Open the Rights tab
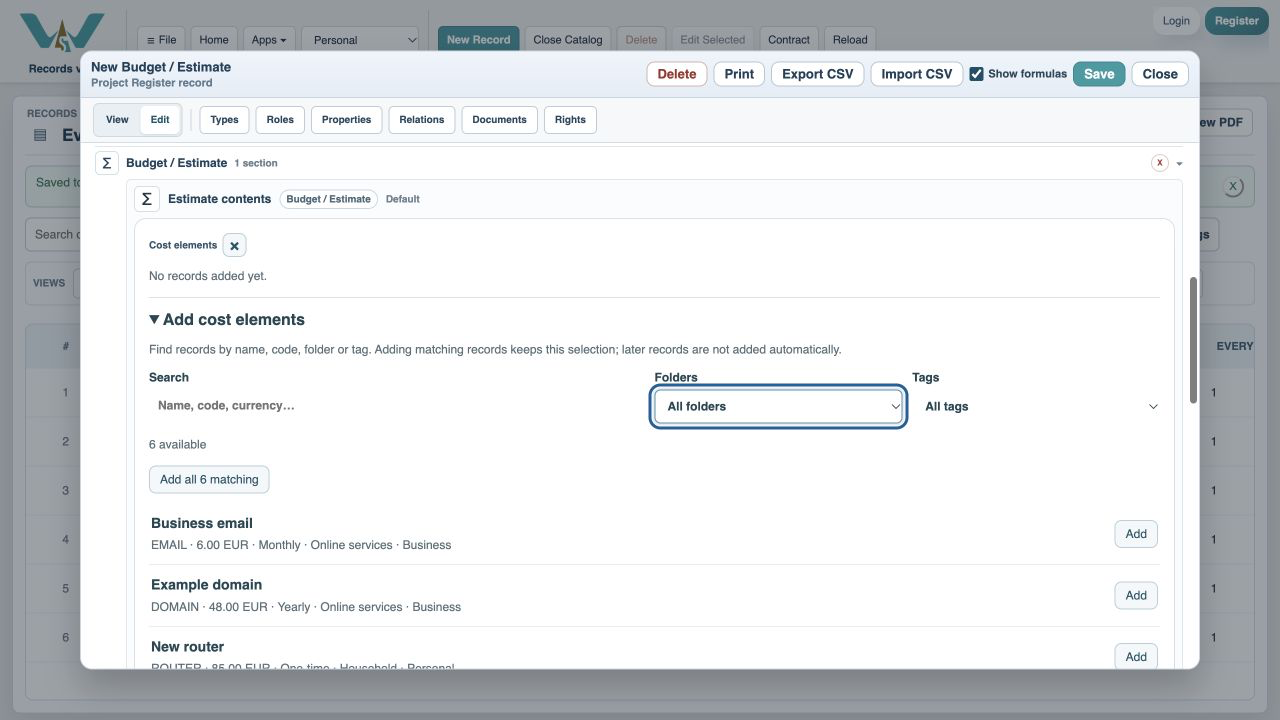Screen dimensions: 1280x720 [570, 120]
